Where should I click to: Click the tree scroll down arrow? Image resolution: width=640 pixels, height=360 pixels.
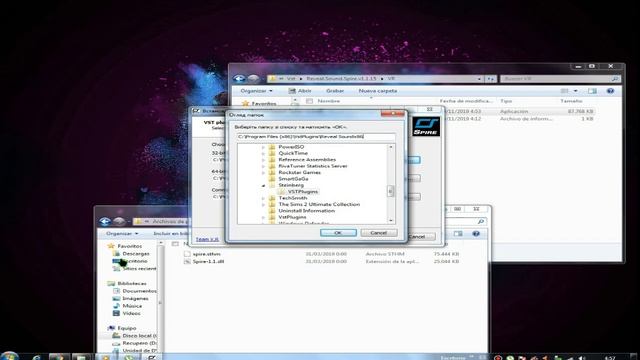391,220
